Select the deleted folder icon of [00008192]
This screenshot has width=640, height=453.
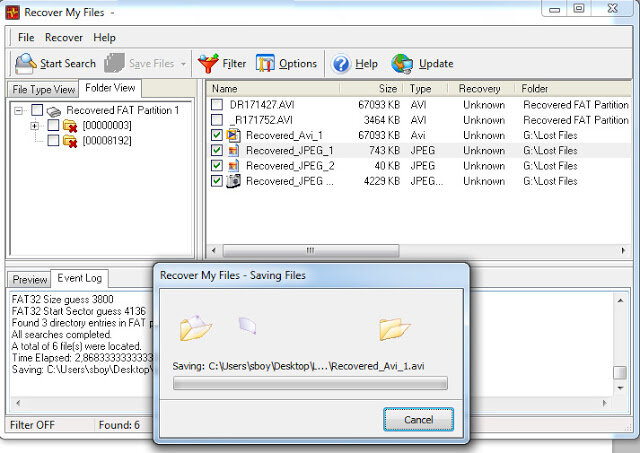tap(70, 141)
